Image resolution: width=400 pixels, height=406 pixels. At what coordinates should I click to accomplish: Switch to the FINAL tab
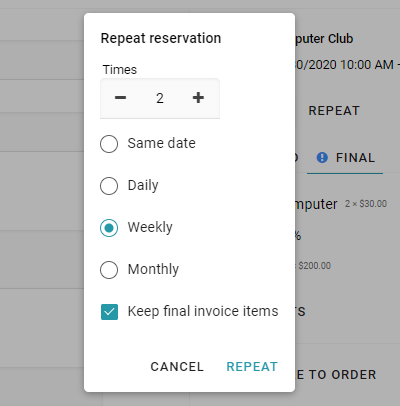(x=345, y=158)
